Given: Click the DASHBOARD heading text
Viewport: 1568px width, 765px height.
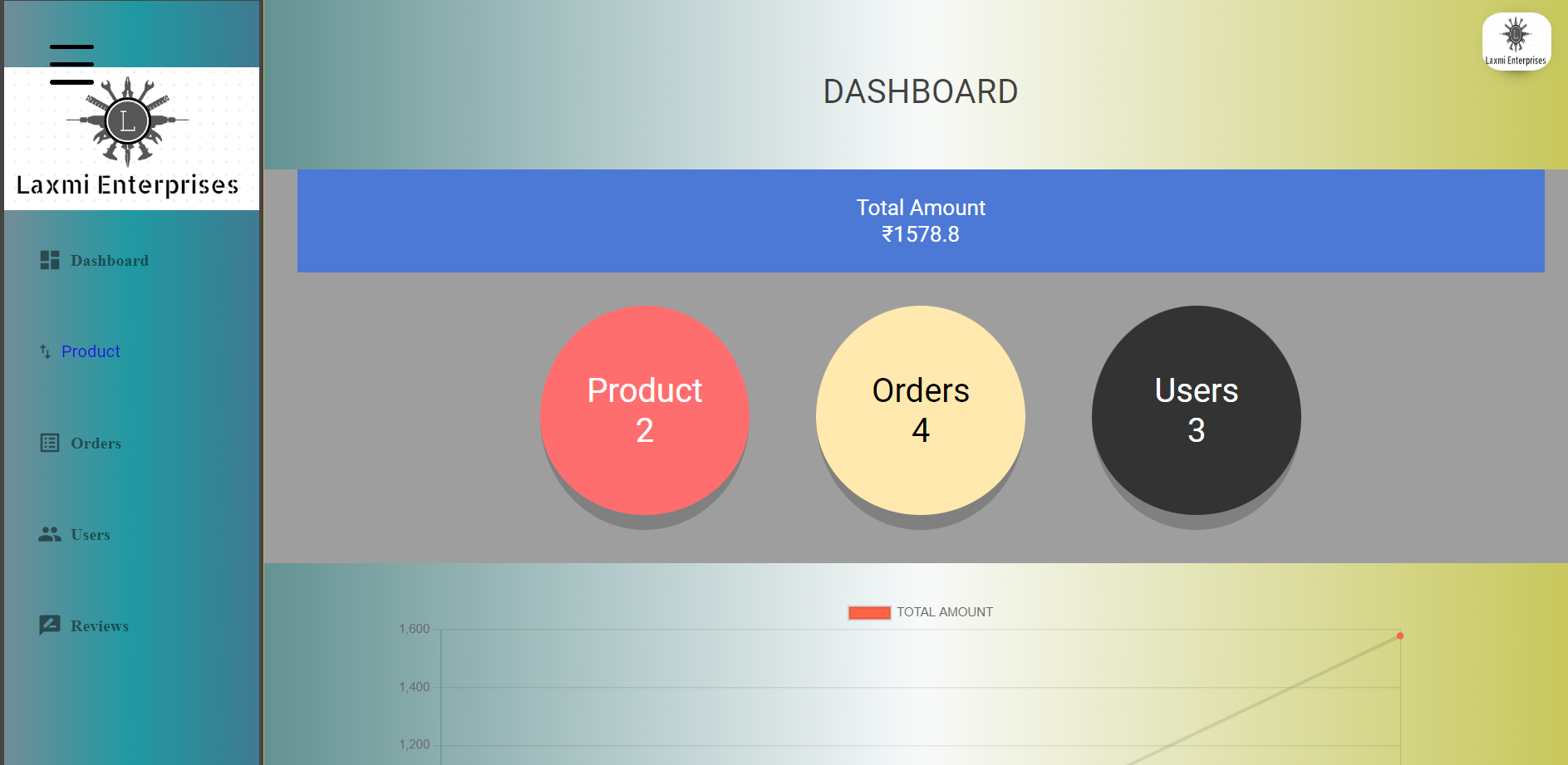Looking at the screenshot, I should (x=921, y=91).
